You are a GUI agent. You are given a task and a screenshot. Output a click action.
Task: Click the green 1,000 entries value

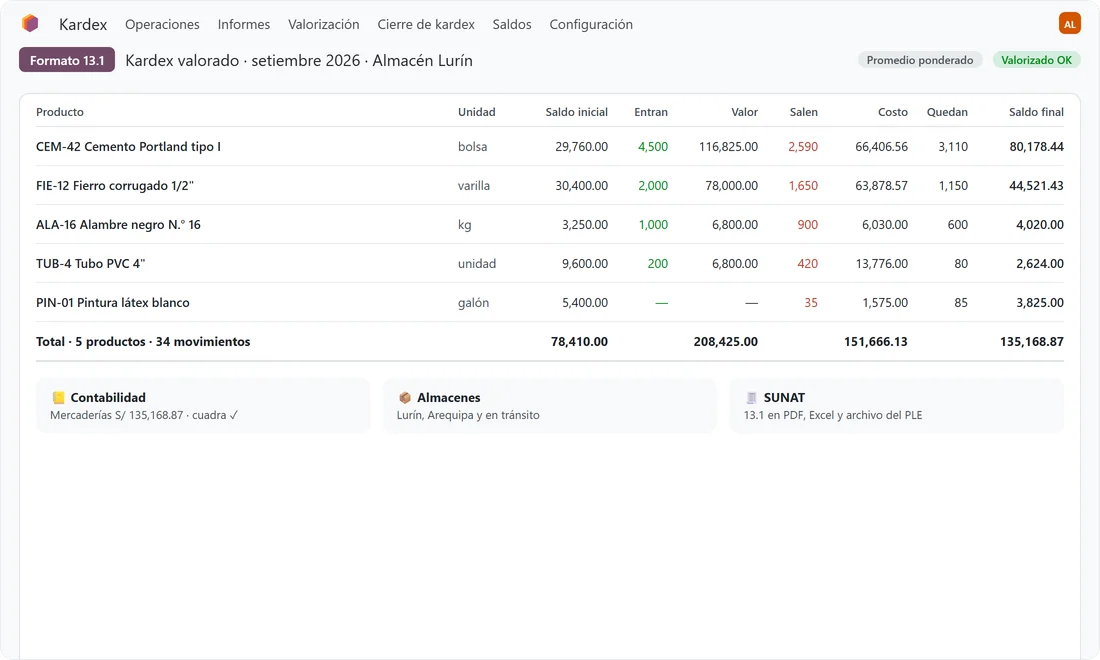(x=653, y=224)
